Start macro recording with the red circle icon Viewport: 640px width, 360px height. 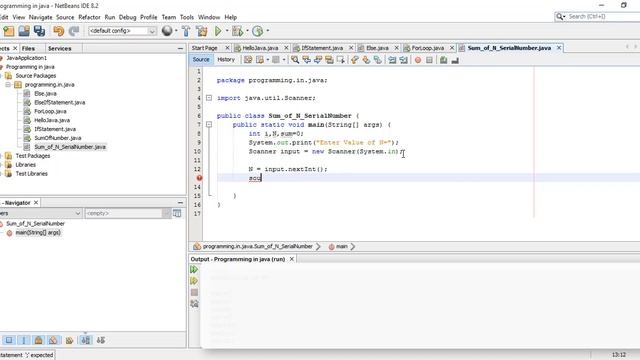[x=418, y=60]
